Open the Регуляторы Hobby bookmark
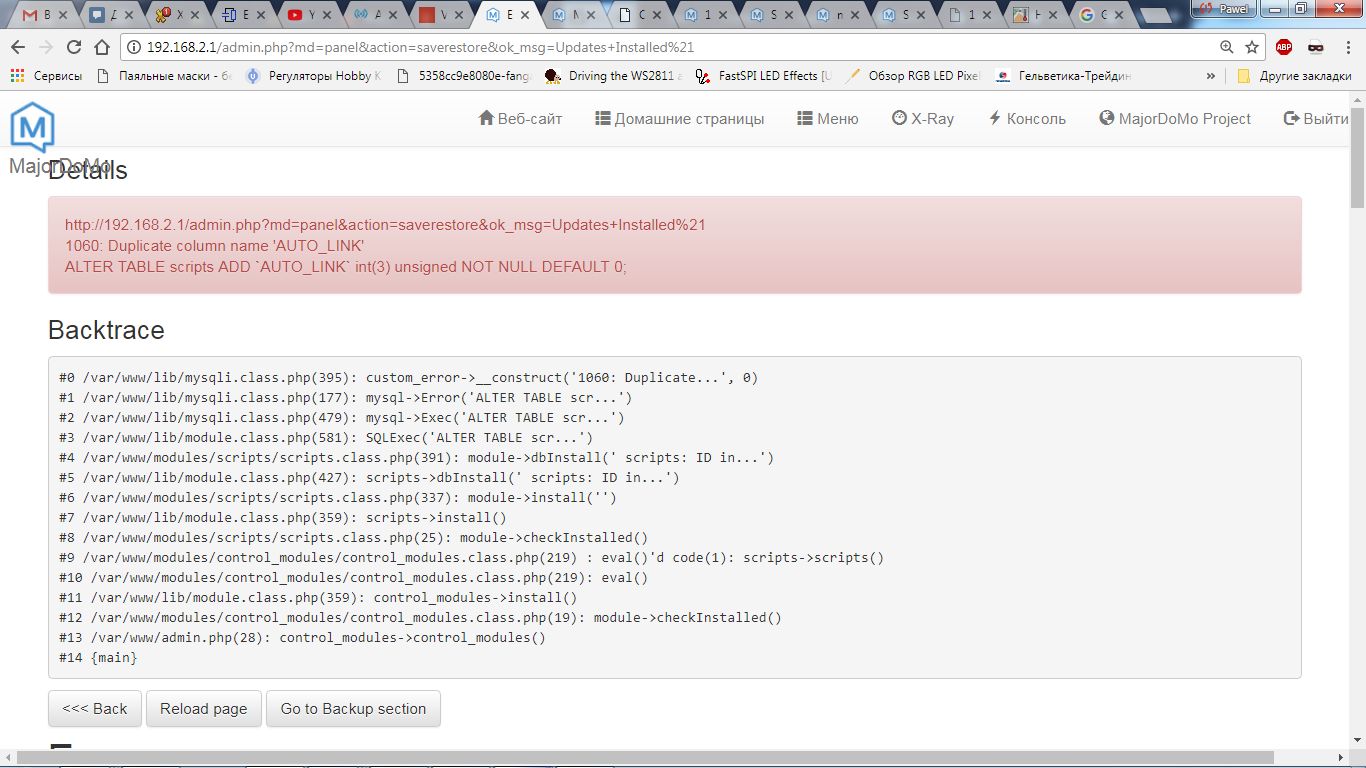The height and width of the screenshot is (768, 1366). click(x=313, y=75)
